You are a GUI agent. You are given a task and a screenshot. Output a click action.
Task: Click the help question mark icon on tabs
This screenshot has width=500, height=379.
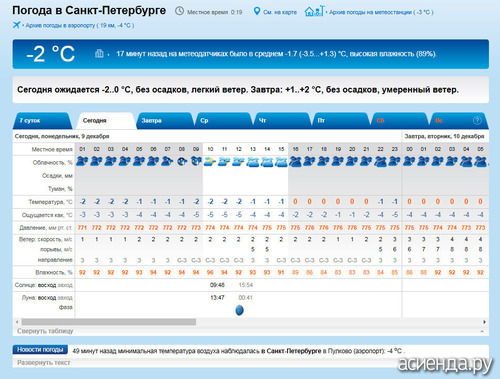[477, 121]
